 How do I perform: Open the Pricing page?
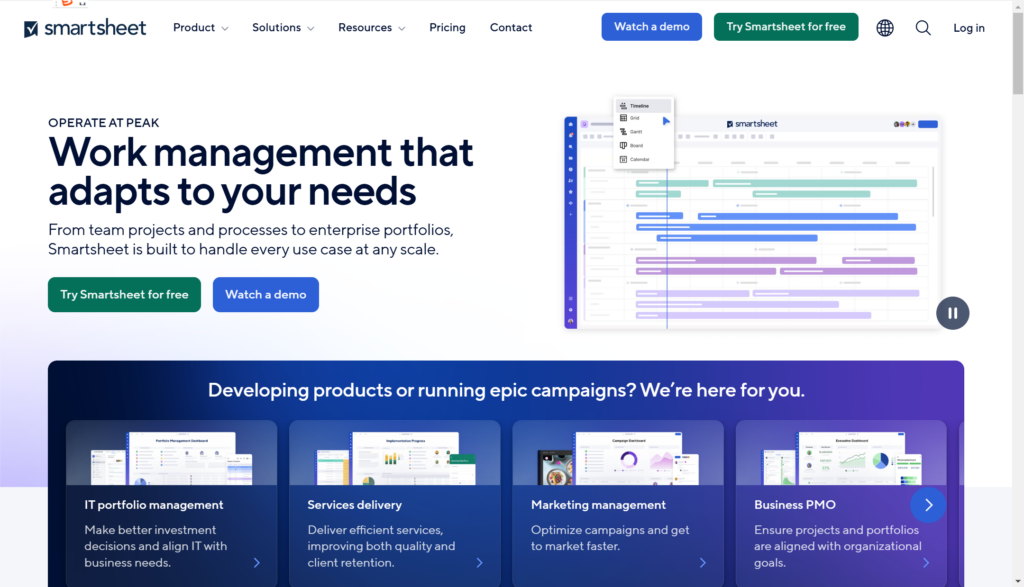tap(447, 27)
